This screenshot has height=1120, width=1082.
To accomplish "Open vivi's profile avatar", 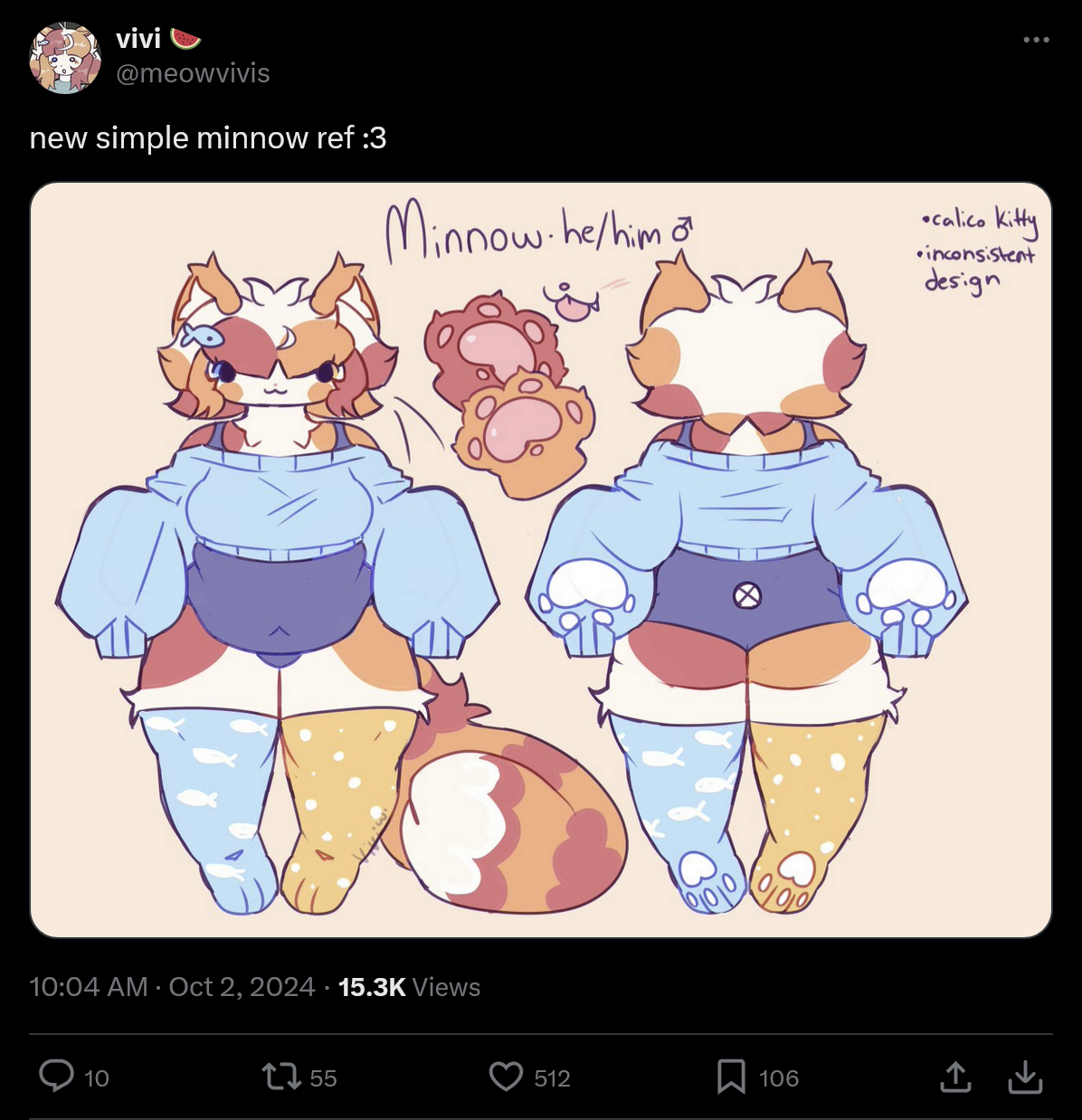I will 65,57.
